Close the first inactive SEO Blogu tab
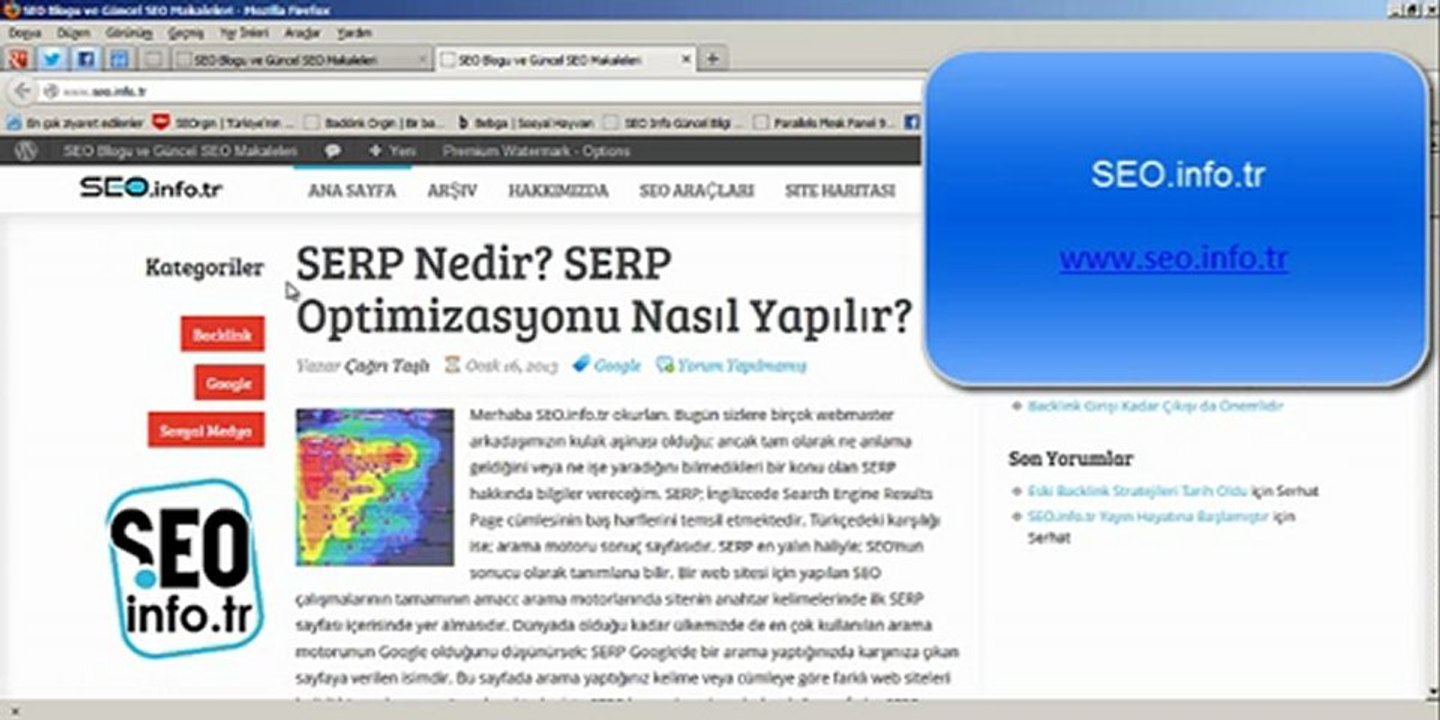 [420, 60]
